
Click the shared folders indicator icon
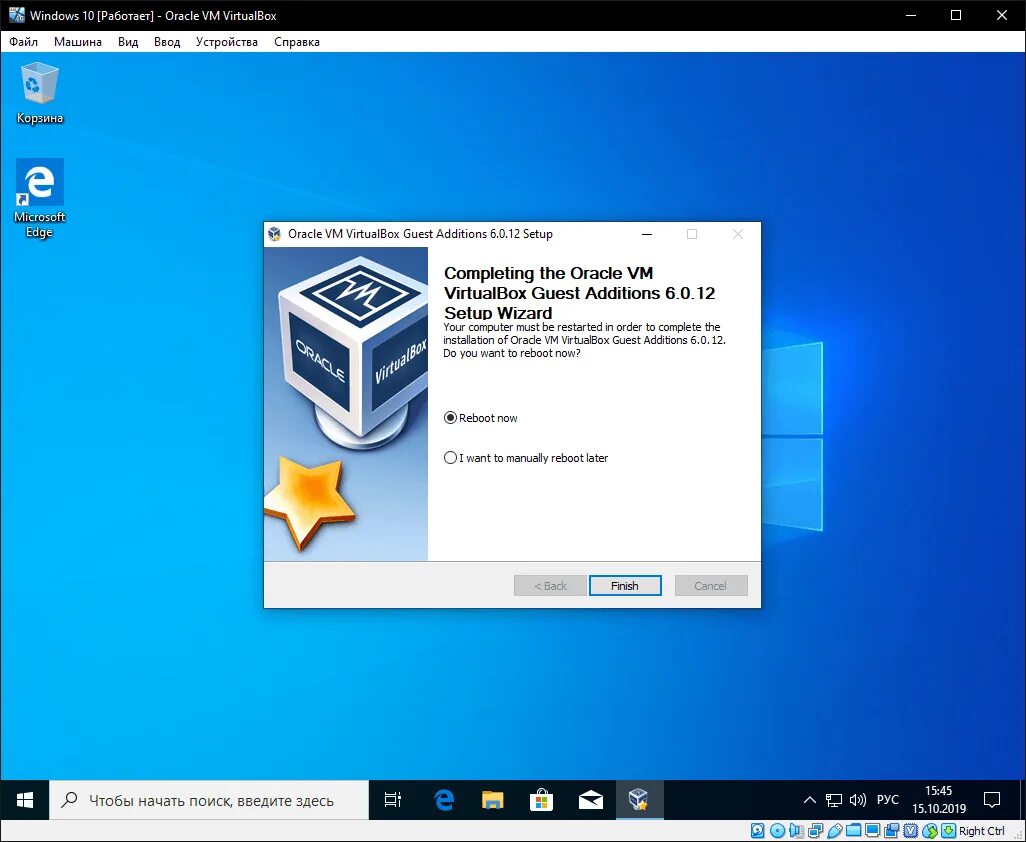[x=853, y=831]
